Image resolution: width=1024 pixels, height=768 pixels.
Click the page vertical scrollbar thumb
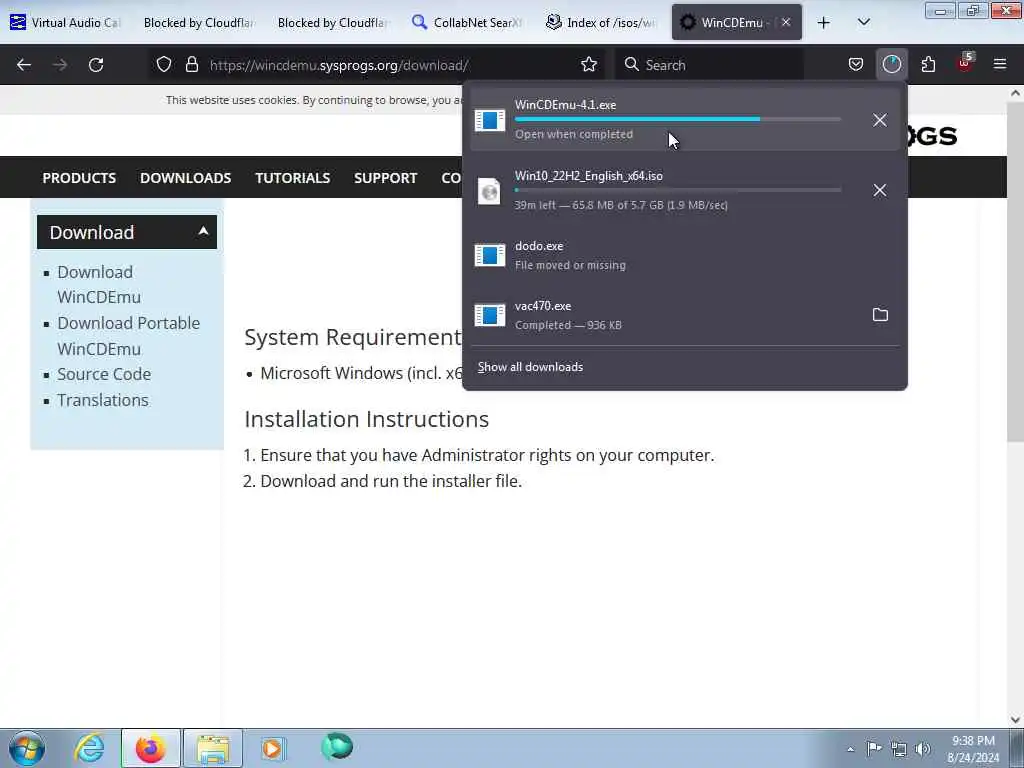pyautogui.click(x=1015, y=272)
